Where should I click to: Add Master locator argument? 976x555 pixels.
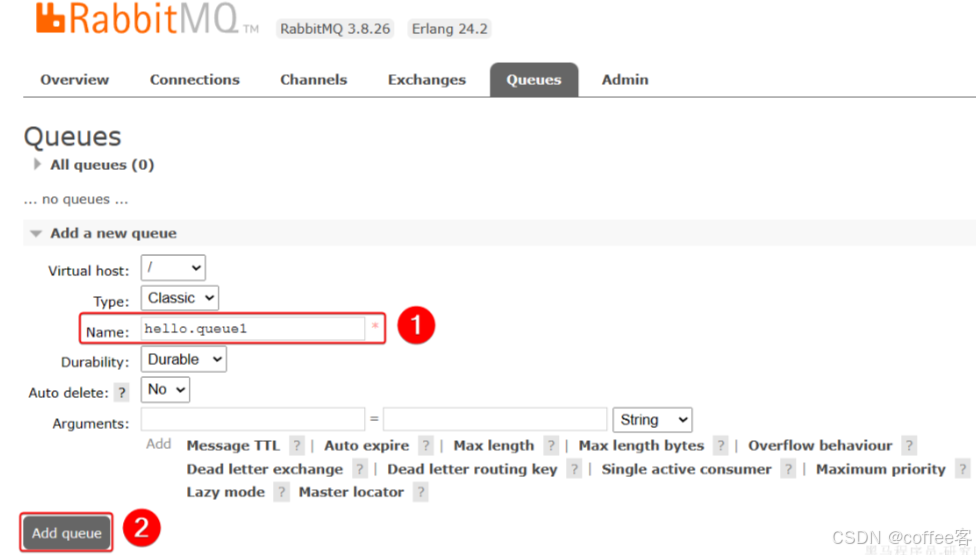coord(351,492)
